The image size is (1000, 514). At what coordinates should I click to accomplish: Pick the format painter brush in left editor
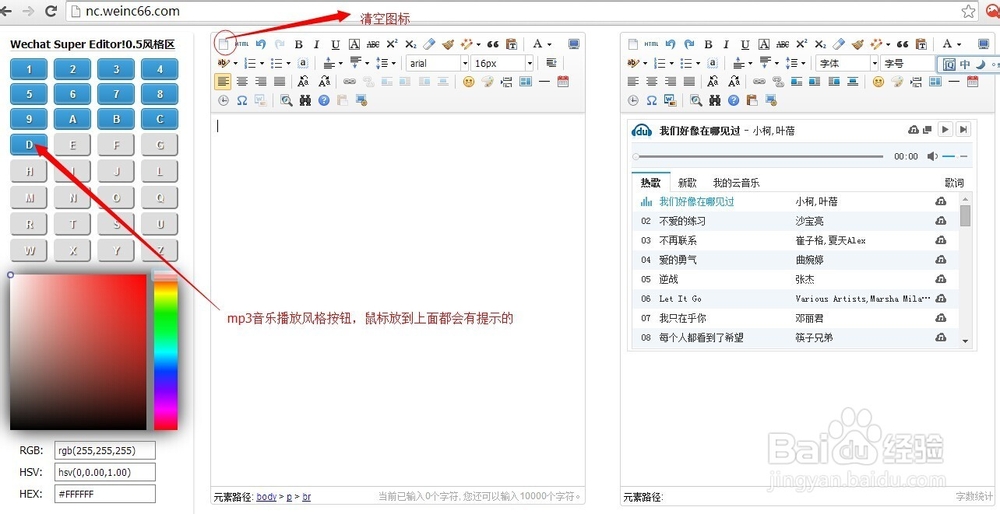[x=448, y=44]
